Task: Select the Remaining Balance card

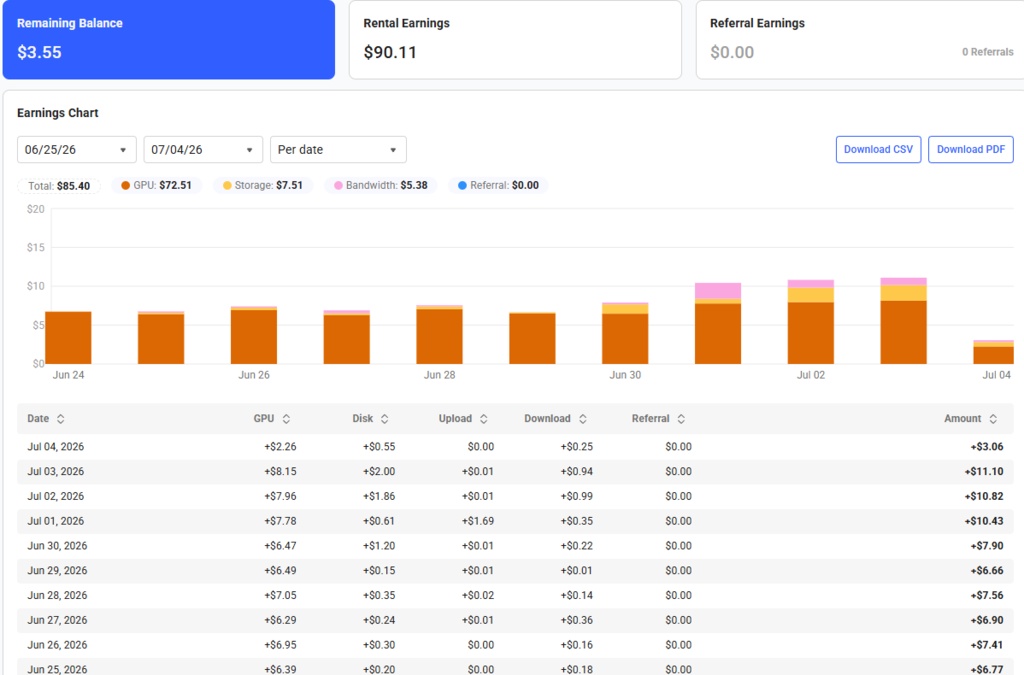Action: tap(168, 39)
